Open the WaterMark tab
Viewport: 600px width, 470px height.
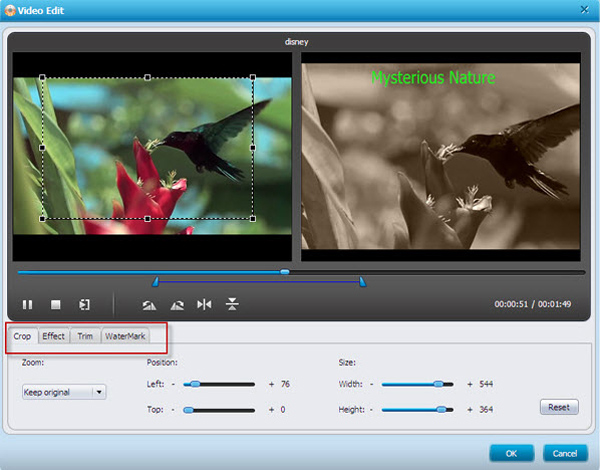pyautogui.click(x=125, y=336)
